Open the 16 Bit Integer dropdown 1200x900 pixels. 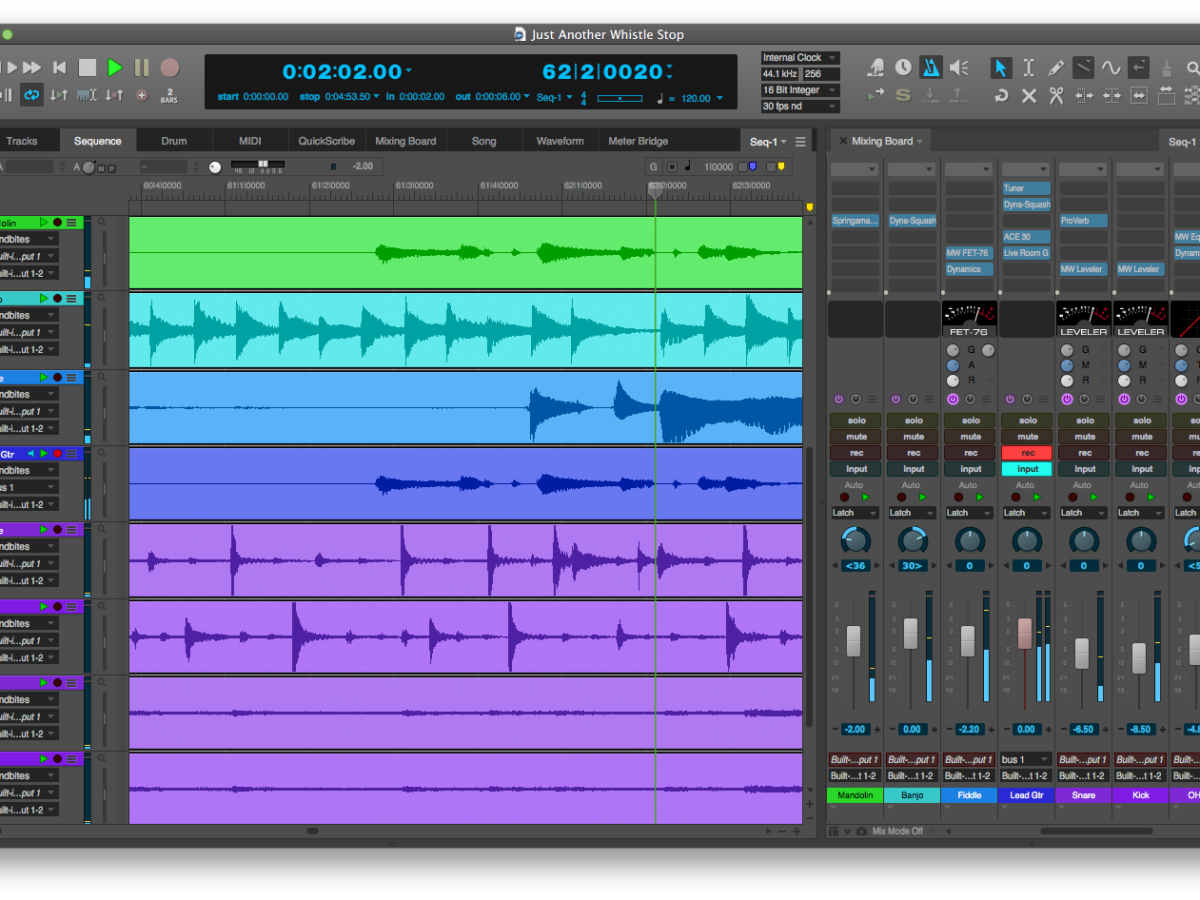[800, 90]
